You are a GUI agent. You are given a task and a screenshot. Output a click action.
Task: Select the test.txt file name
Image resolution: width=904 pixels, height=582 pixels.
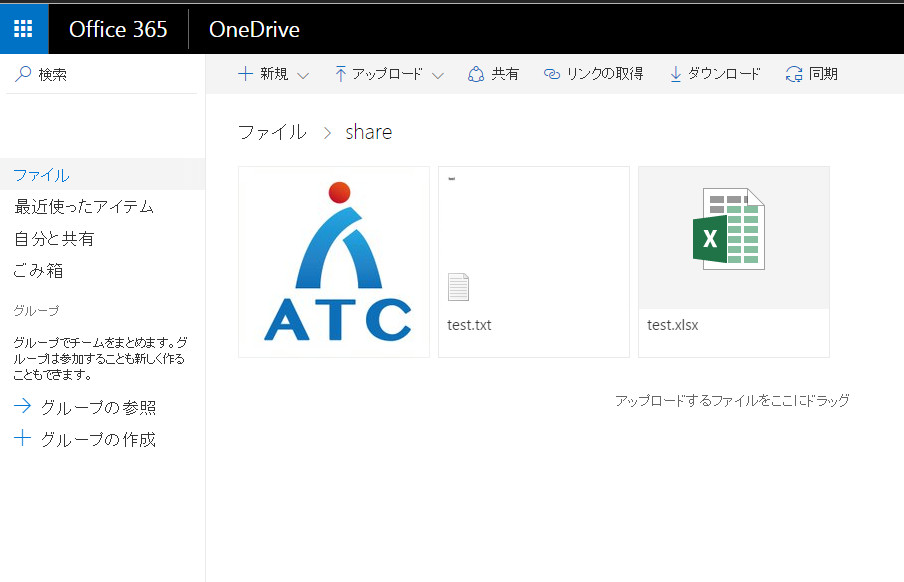469,325
